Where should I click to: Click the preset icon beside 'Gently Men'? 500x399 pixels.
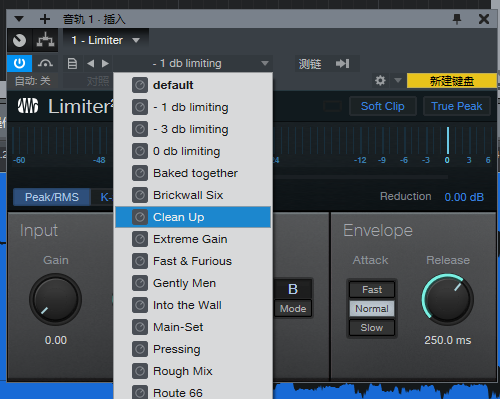click(140, 283)
